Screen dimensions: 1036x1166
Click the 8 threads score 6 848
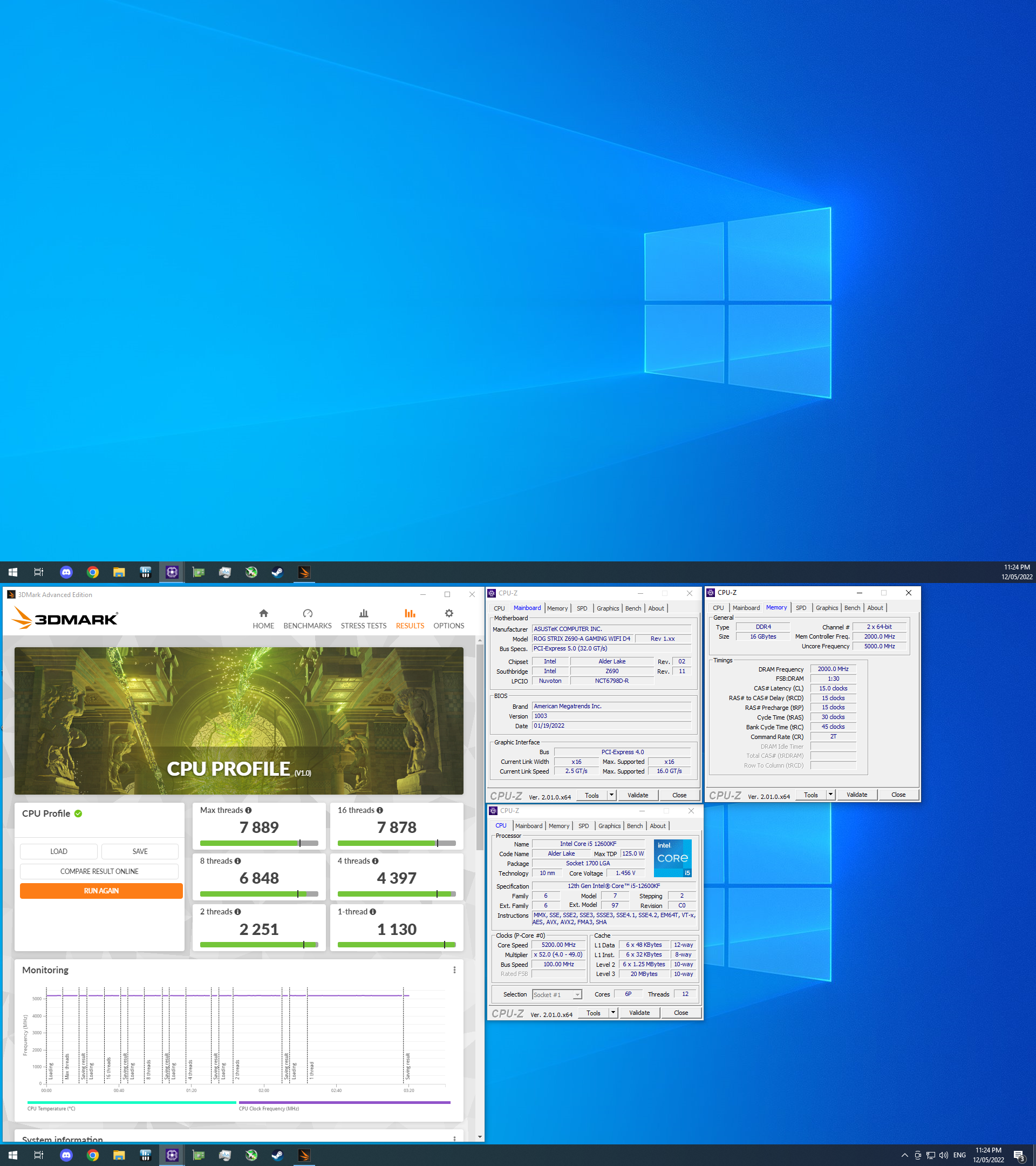coord(260,878)
